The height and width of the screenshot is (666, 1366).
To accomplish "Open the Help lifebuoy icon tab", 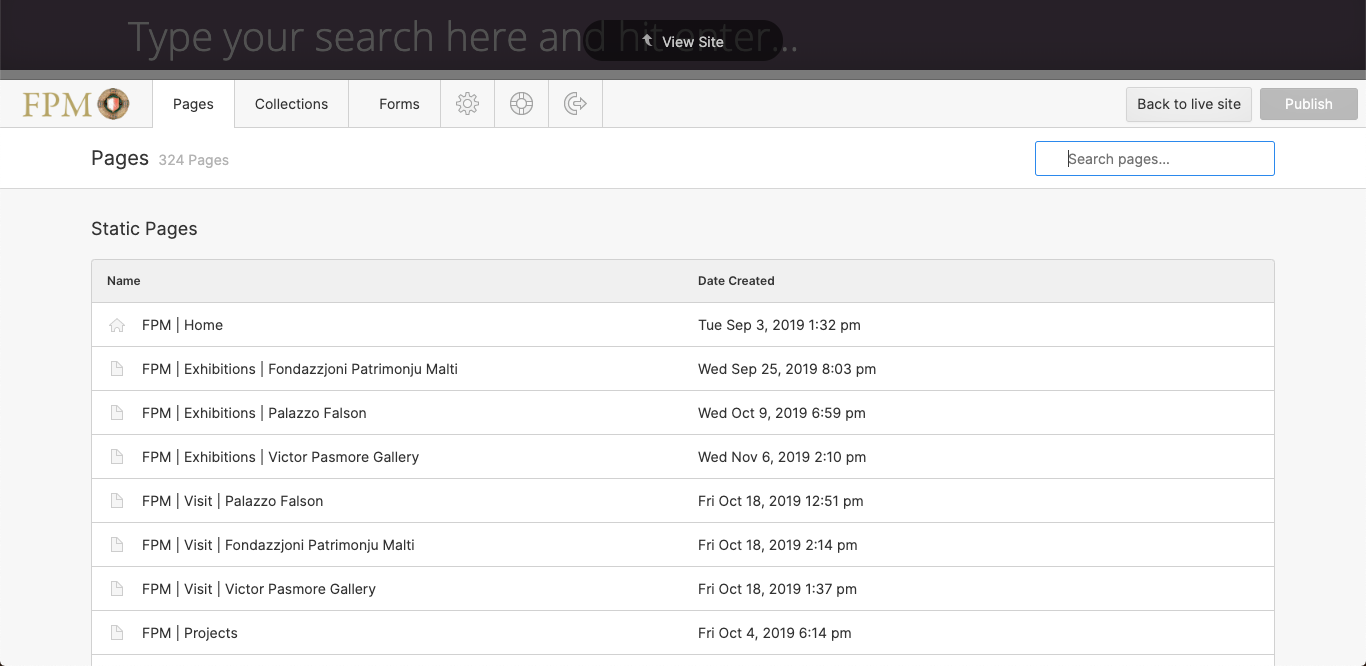I will [521, 103].
